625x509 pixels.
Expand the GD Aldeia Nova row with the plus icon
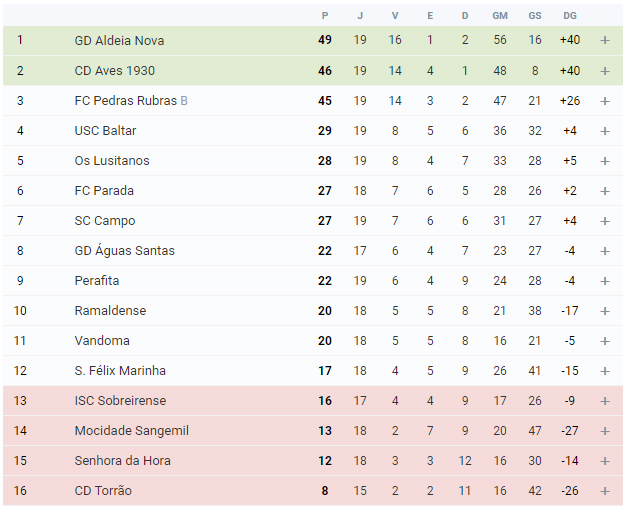(x=605, y=40)
